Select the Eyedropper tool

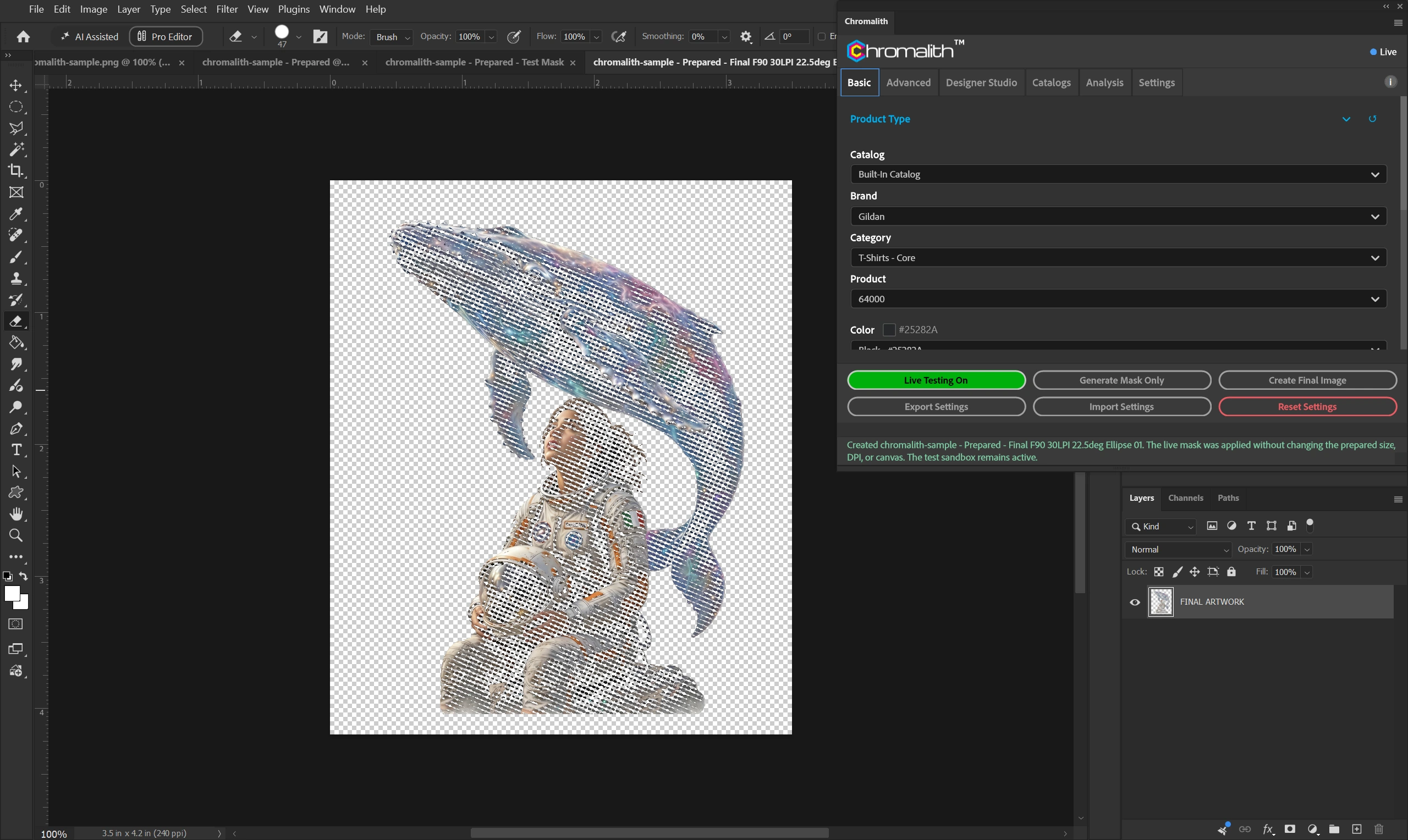tap(16, 214)
